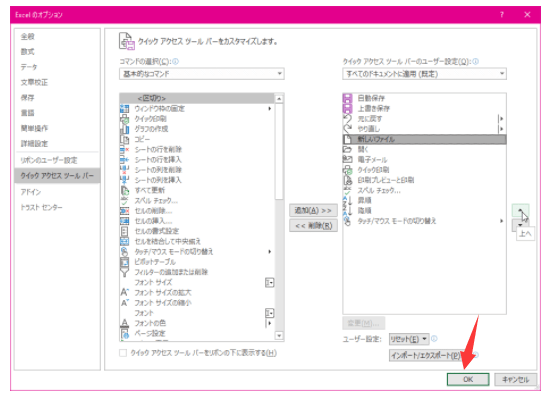
Task: Open 全般 options category
Action: click(28, 37)
